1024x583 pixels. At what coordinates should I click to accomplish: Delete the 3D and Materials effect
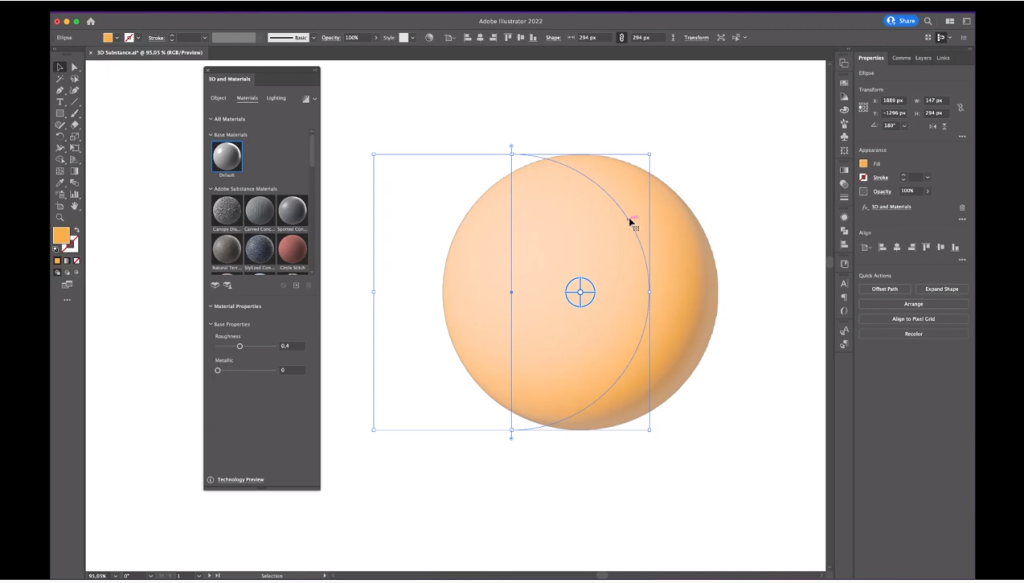tap(962, 208)
